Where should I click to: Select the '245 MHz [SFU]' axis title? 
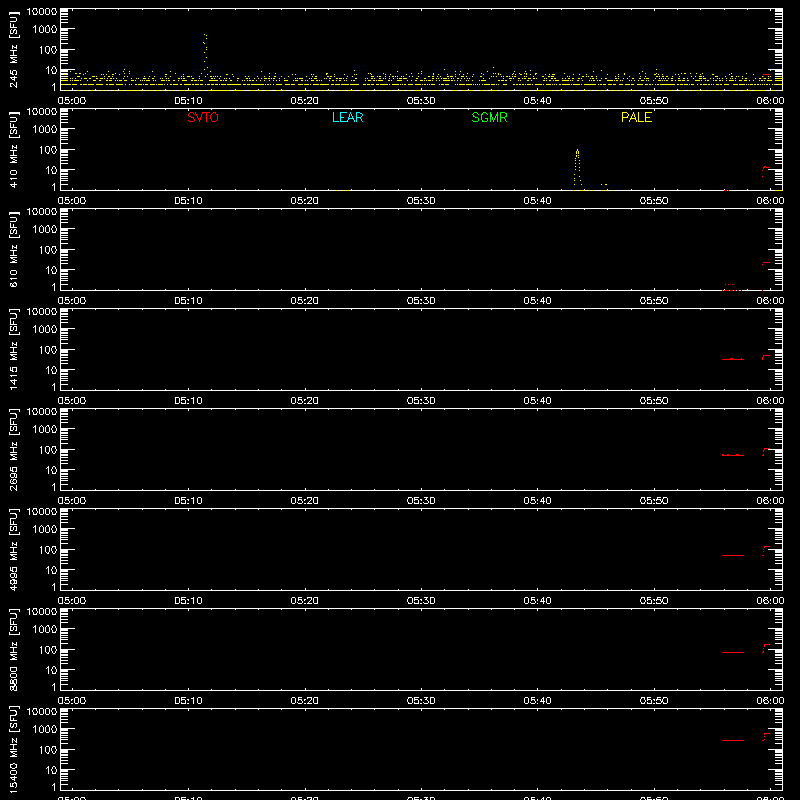[x=13, y=49]
